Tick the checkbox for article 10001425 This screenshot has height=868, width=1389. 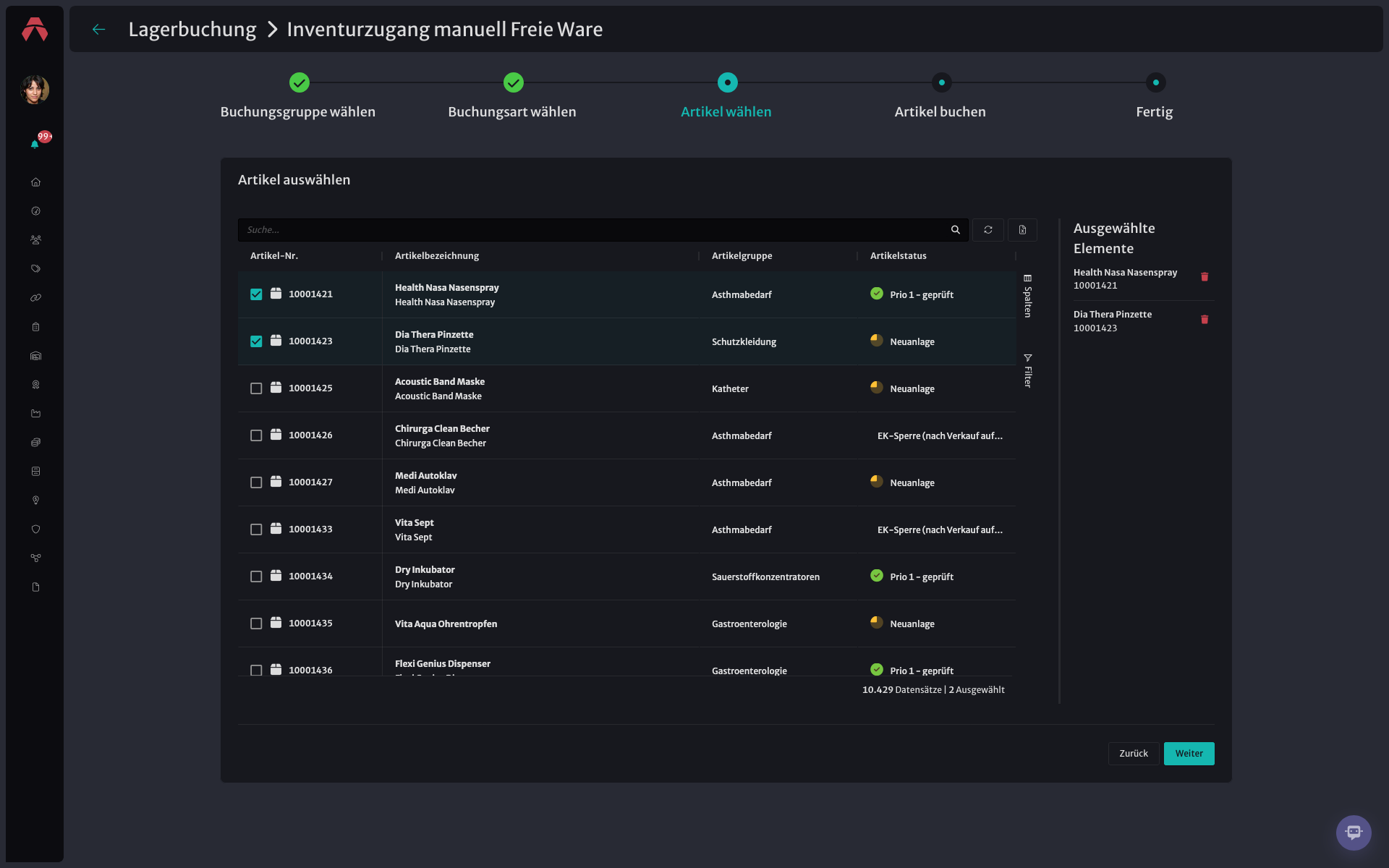[x=256, y=388]
